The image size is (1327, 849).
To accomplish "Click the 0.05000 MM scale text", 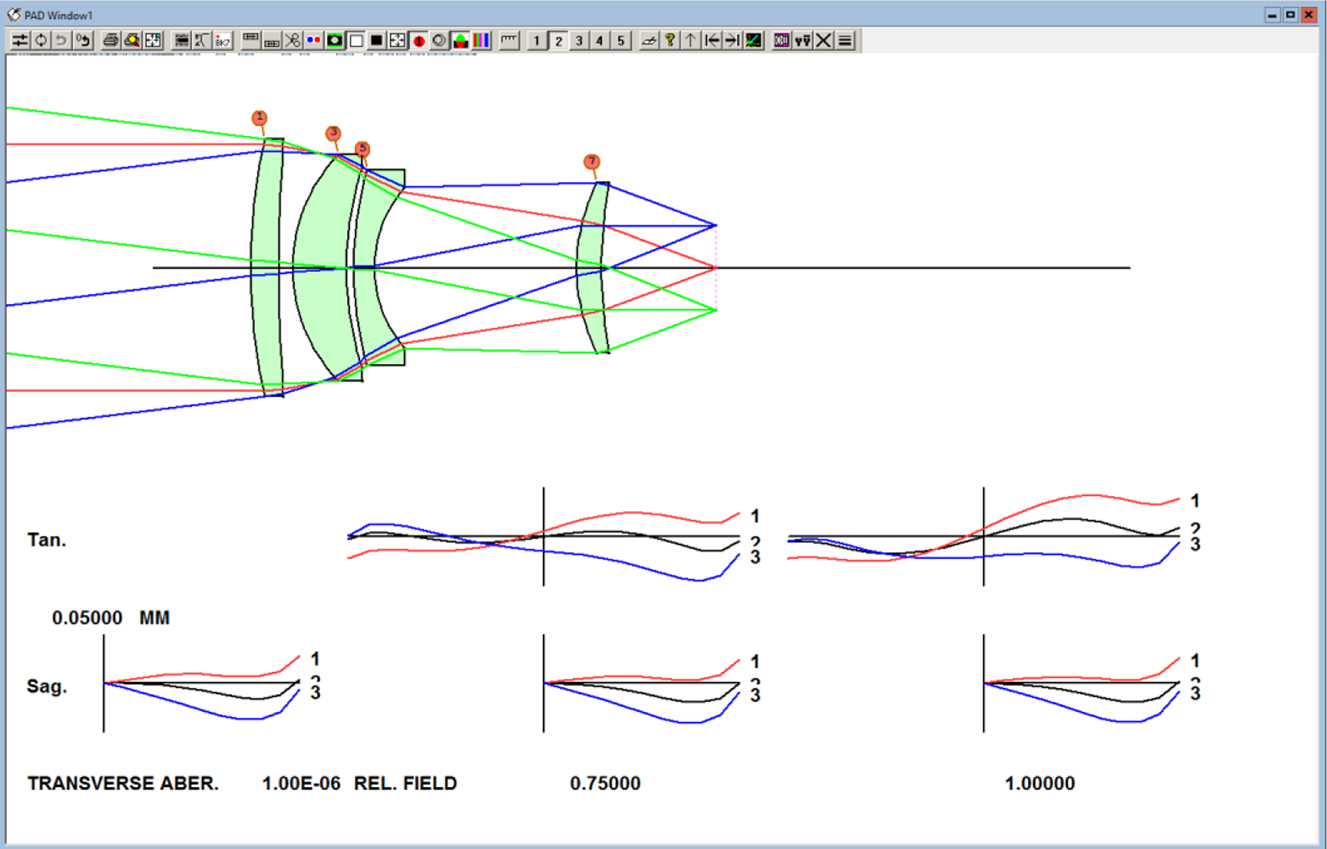I will [111, 619].
